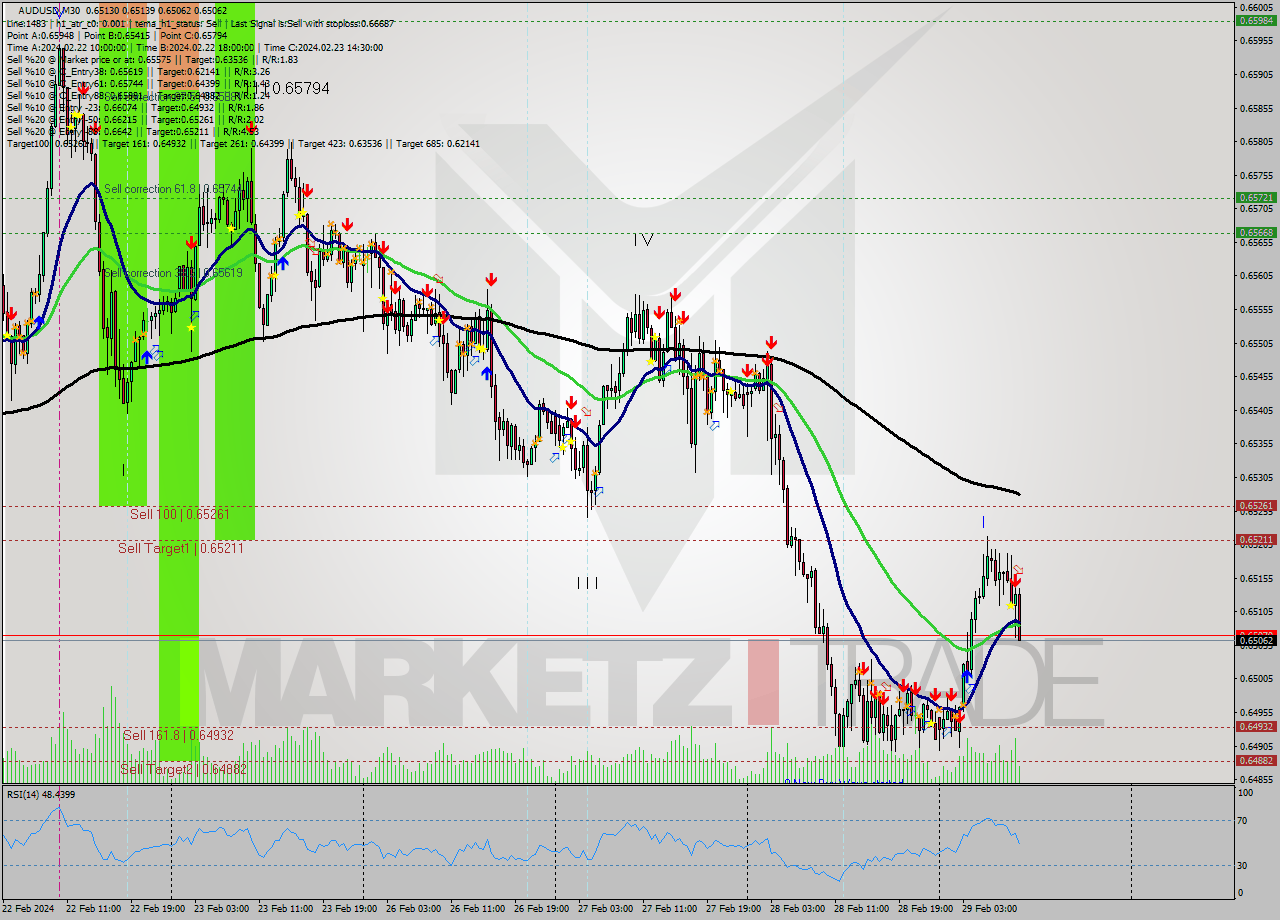1280x920 pixels.
Task: Click the red 0.65261 price tag
Action: click(1256, 506)
